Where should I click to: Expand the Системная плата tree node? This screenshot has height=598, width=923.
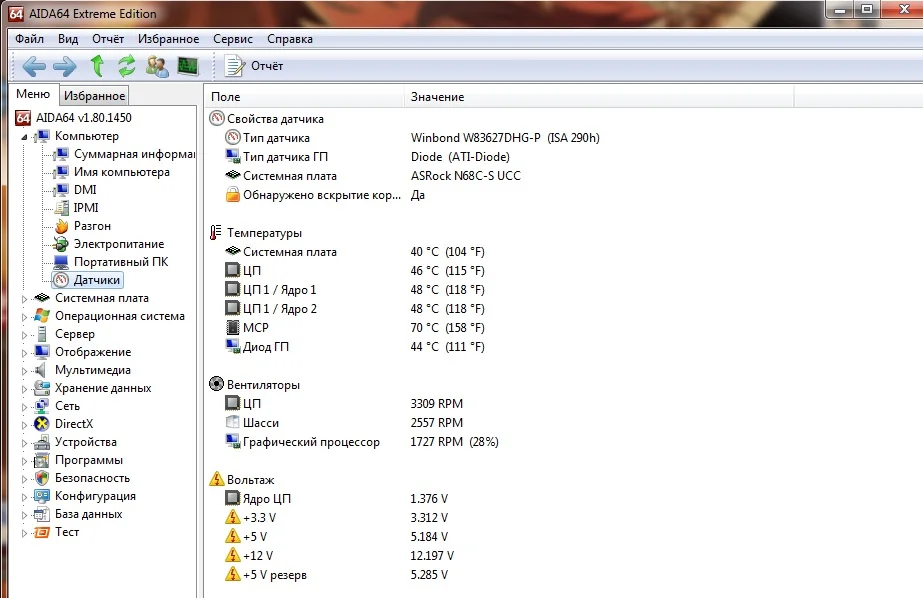click(x=24, y=299)
